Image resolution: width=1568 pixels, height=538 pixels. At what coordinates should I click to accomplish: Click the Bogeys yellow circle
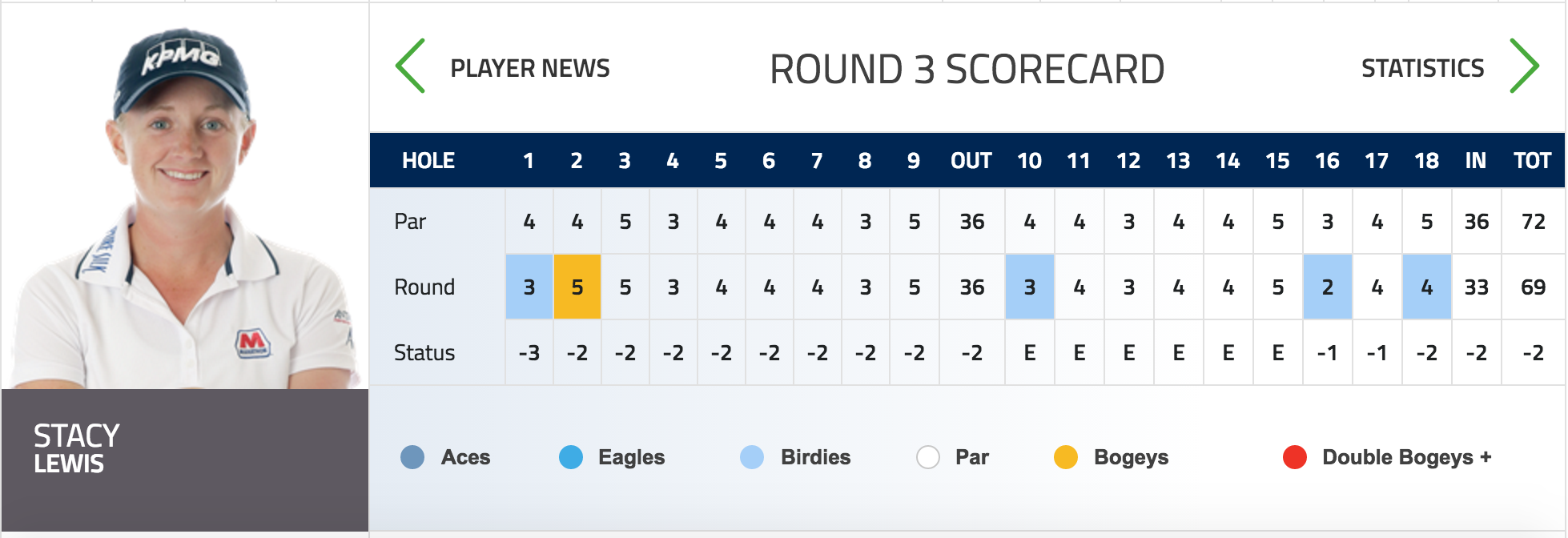1066,457
